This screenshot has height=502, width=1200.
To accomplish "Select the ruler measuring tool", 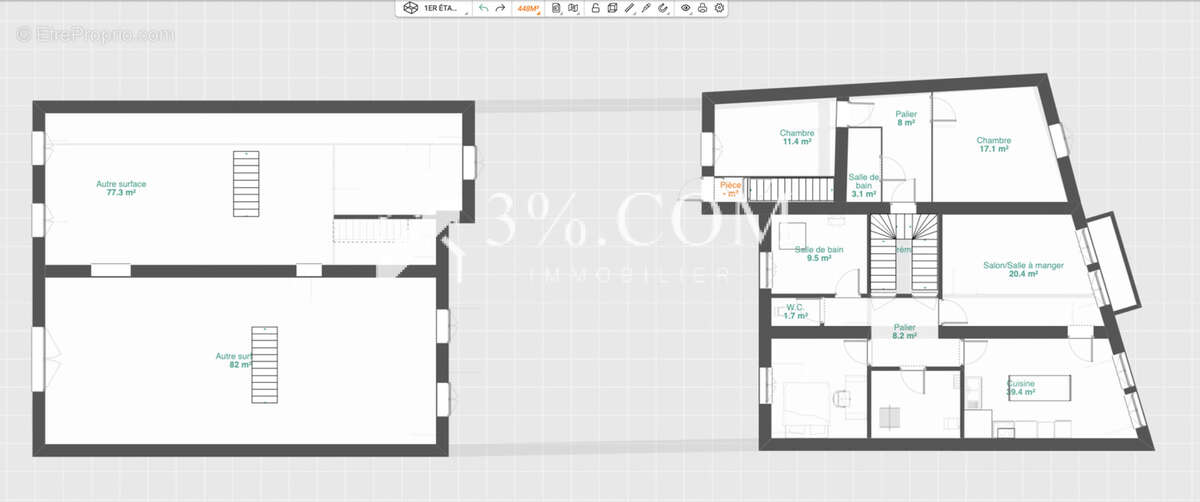I will click(629, 8).
